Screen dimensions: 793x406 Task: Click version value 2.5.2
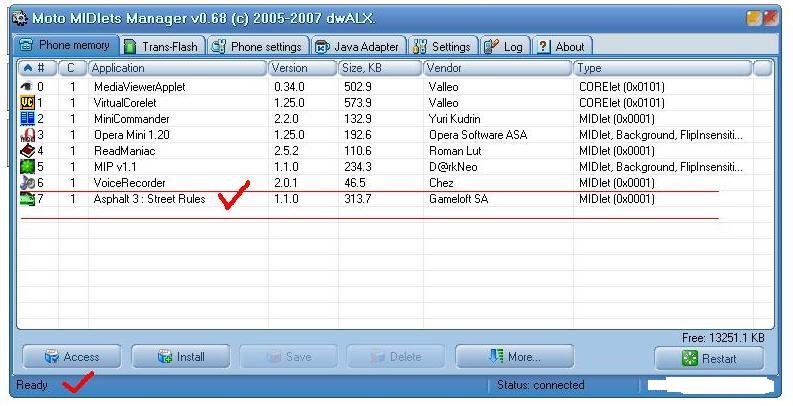pos(286,151)
